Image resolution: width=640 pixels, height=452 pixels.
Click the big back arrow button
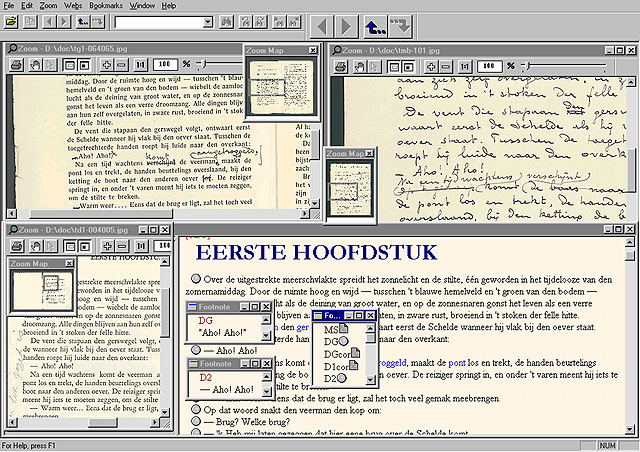[x=322, y=27]
